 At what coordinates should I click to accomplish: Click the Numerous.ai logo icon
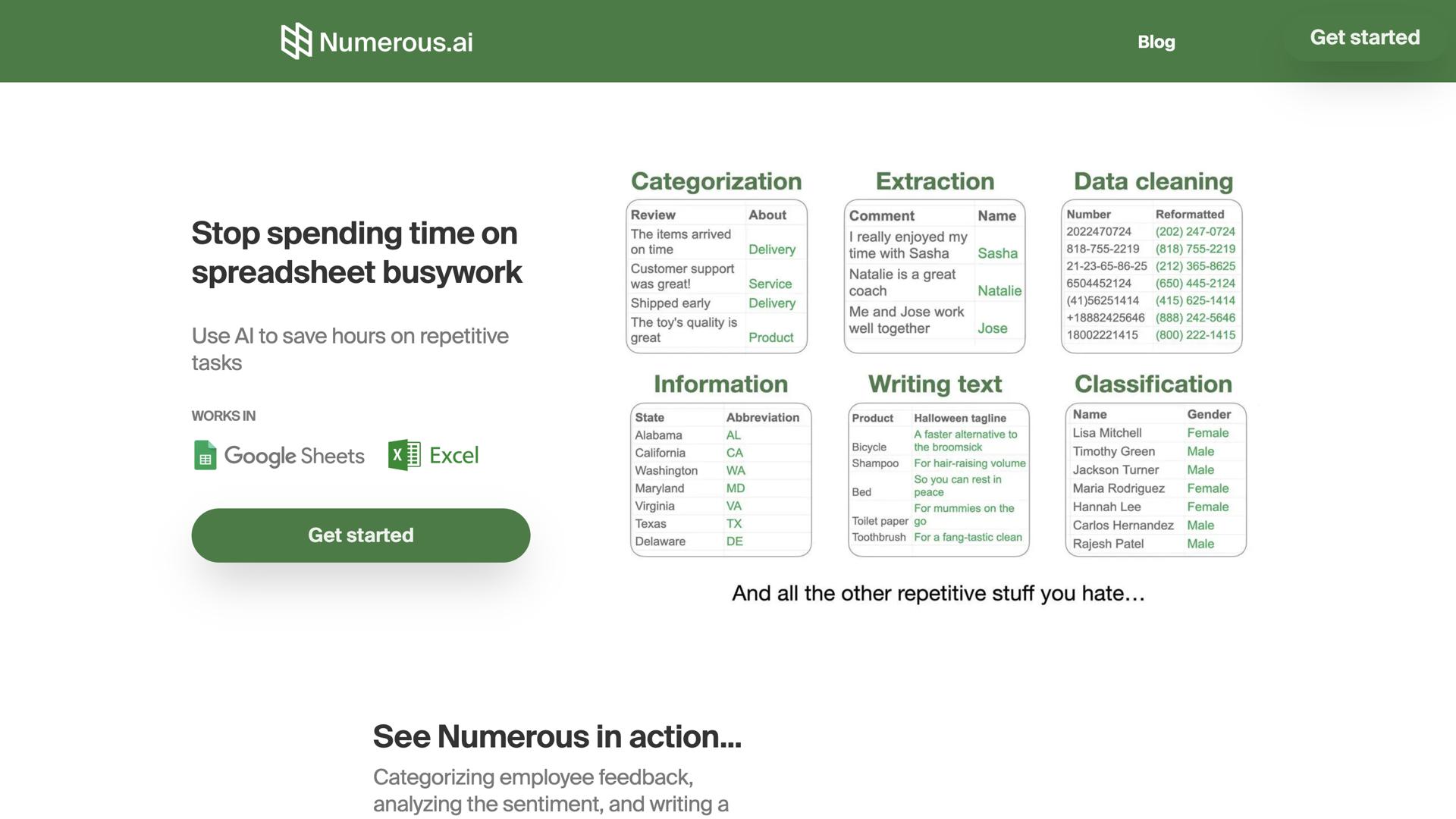[296, 41]
